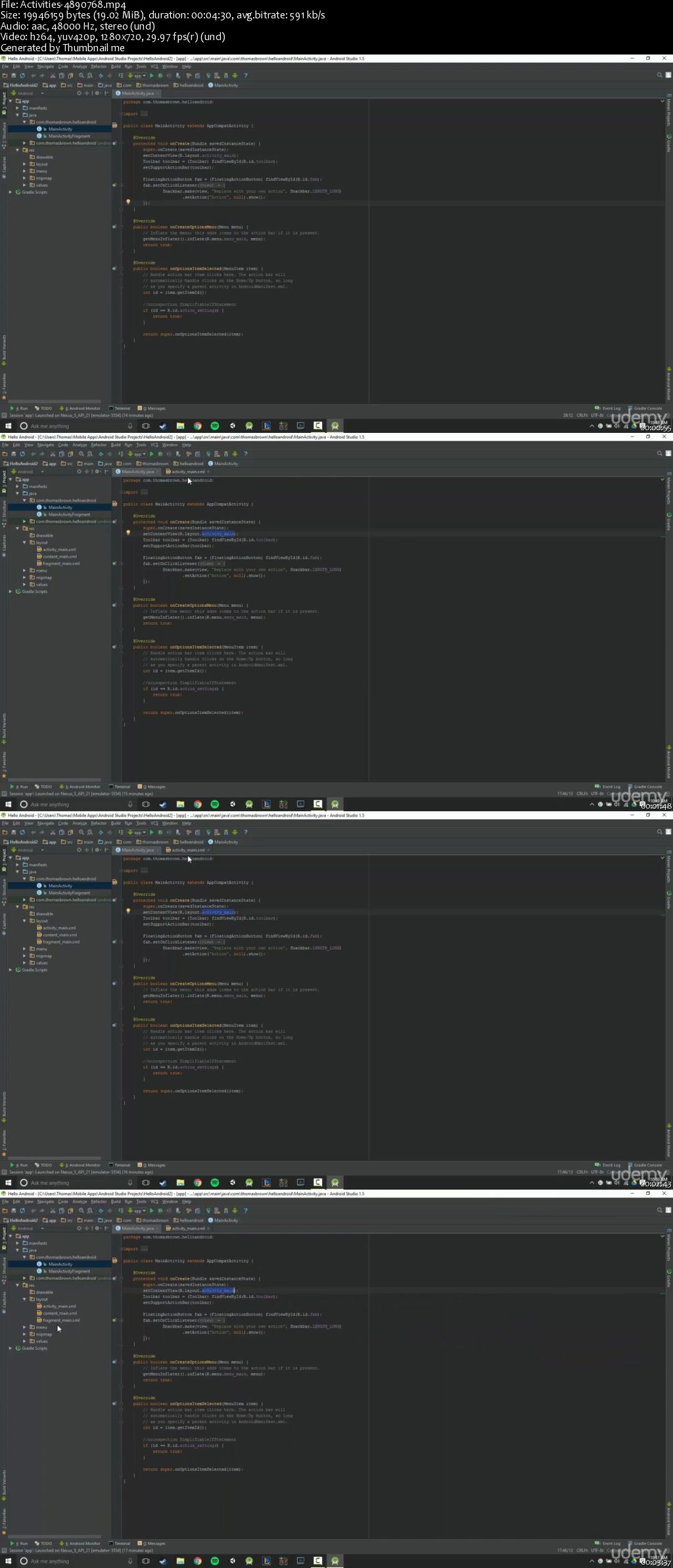Open TODO tool button in 00:00:55 frame
This screenshot has height=1568, width=673.
click(x=44, y=408)
